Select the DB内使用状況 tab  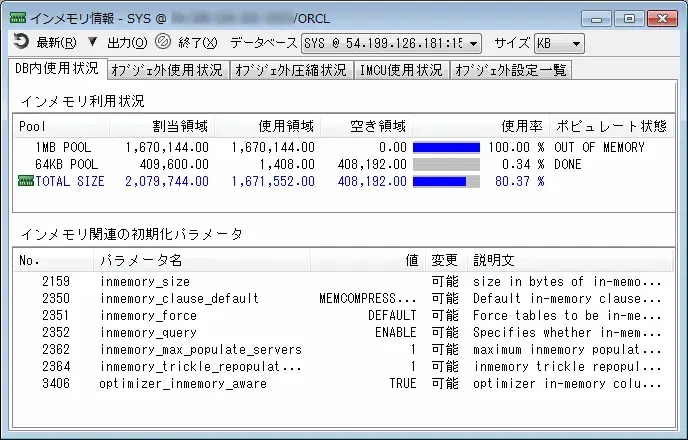pos(57,69)
